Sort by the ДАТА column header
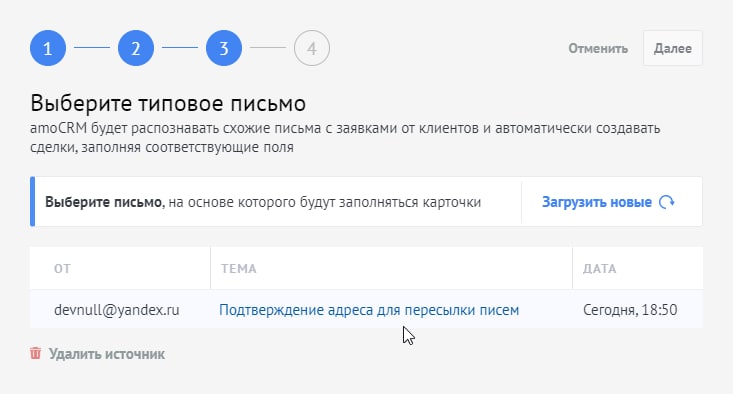 coord(599,269)
